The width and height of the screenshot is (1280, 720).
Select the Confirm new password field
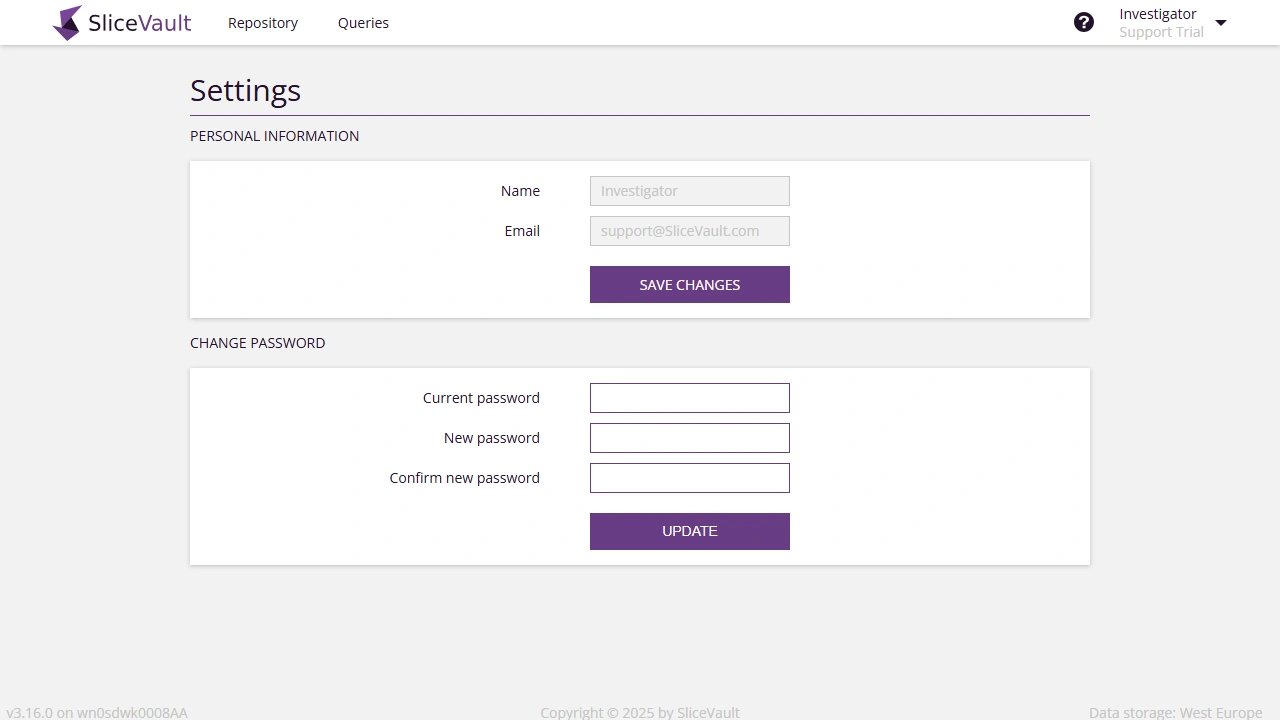690,477
